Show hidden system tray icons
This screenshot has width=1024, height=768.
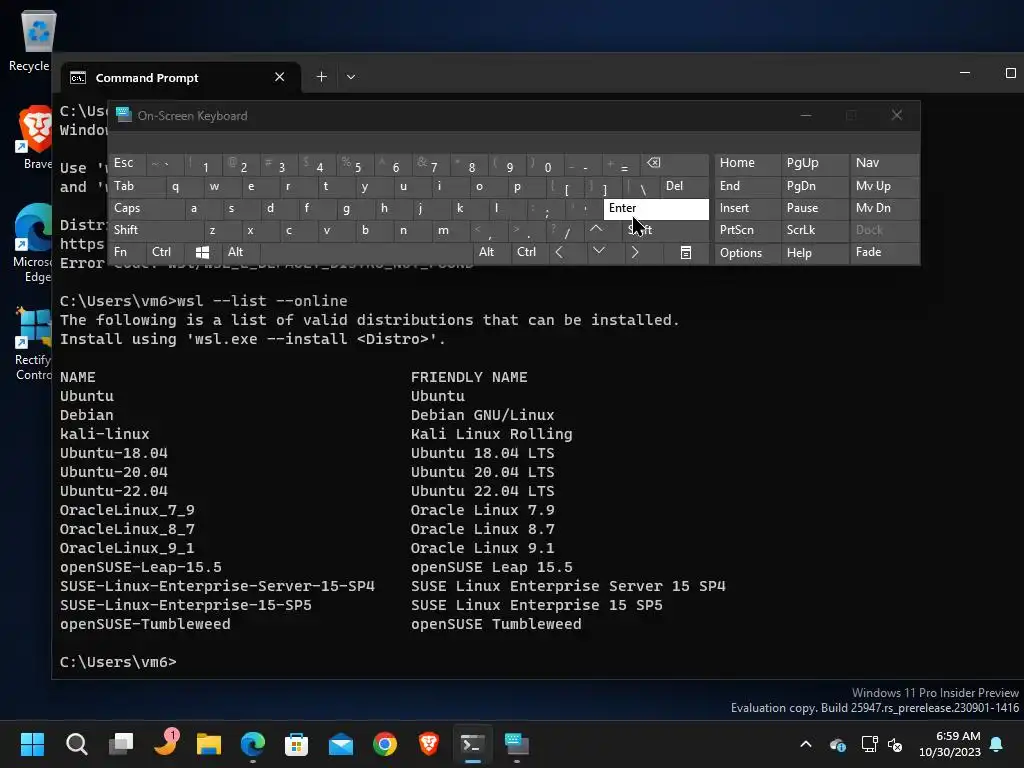[806, 744]
